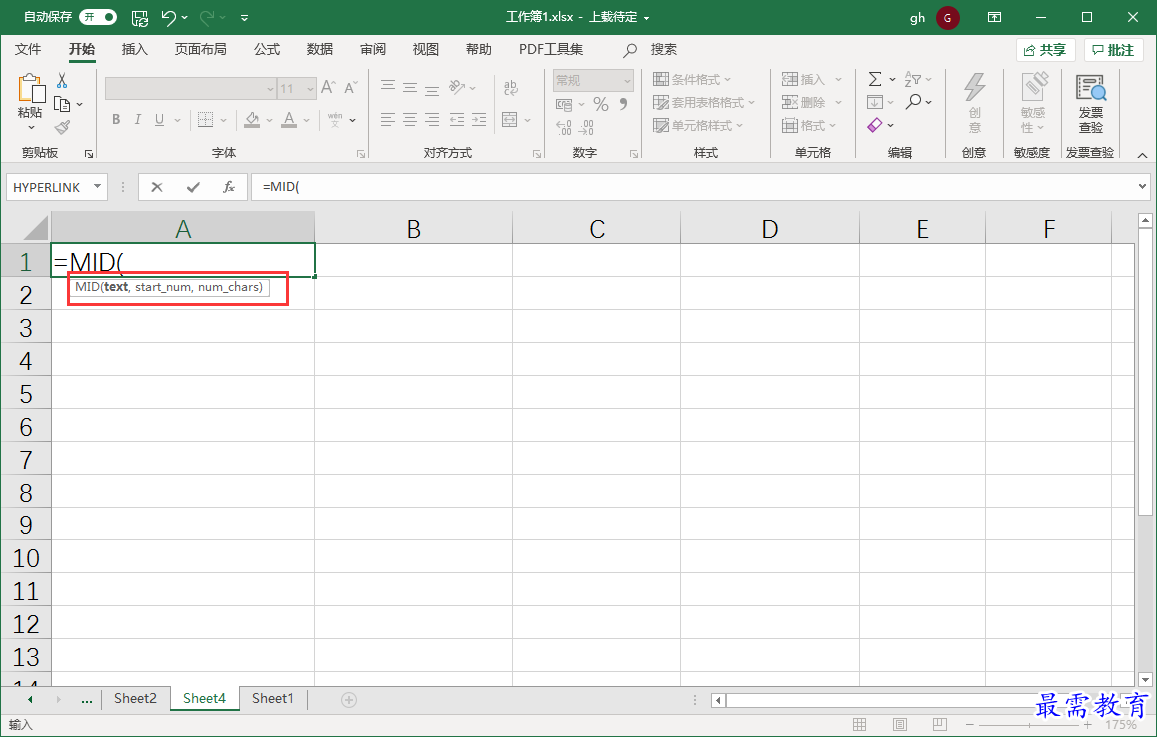Open 单元格样式 cell styles
The width and height of the screenshot is (1157, 737).
tap(698, 125)
